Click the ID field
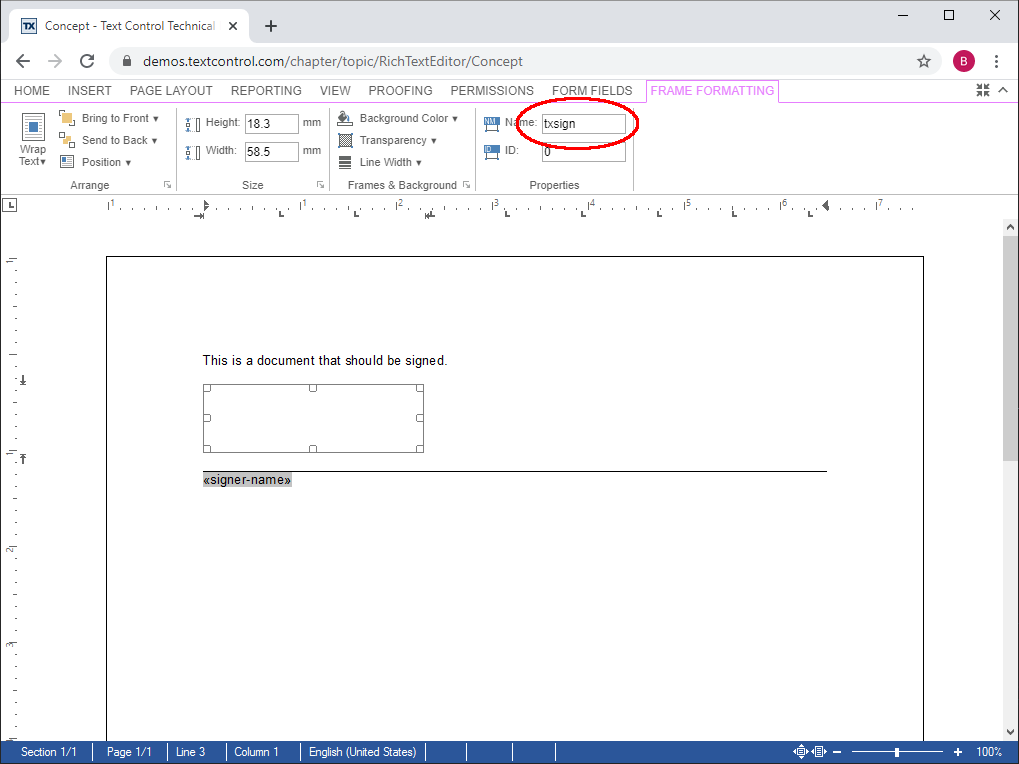 click(584, 152)
